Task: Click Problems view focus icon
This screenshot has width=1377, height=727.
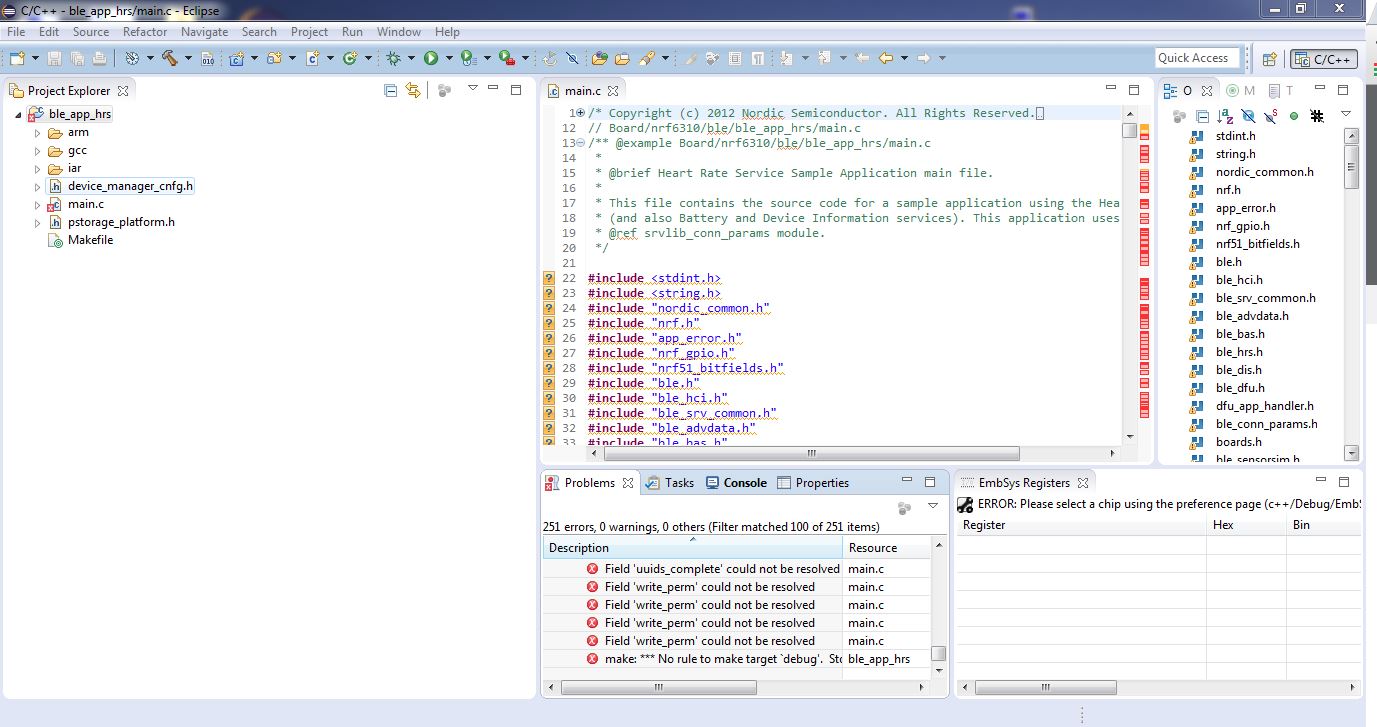Action: 904,508
